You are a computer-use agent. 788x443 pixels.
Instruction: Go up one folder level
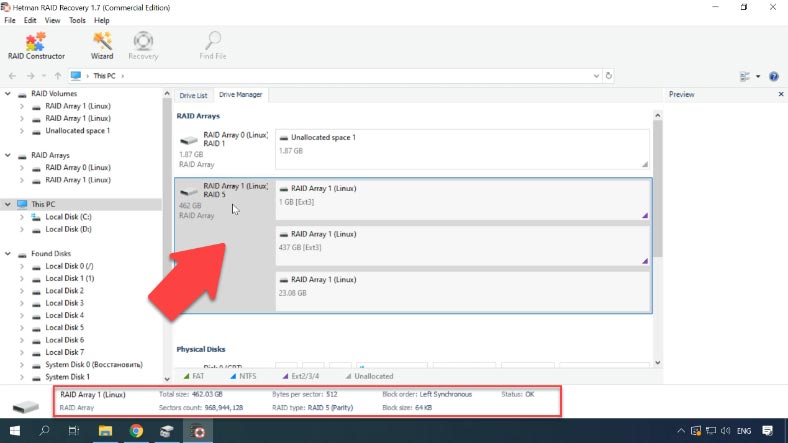point(58,76)
